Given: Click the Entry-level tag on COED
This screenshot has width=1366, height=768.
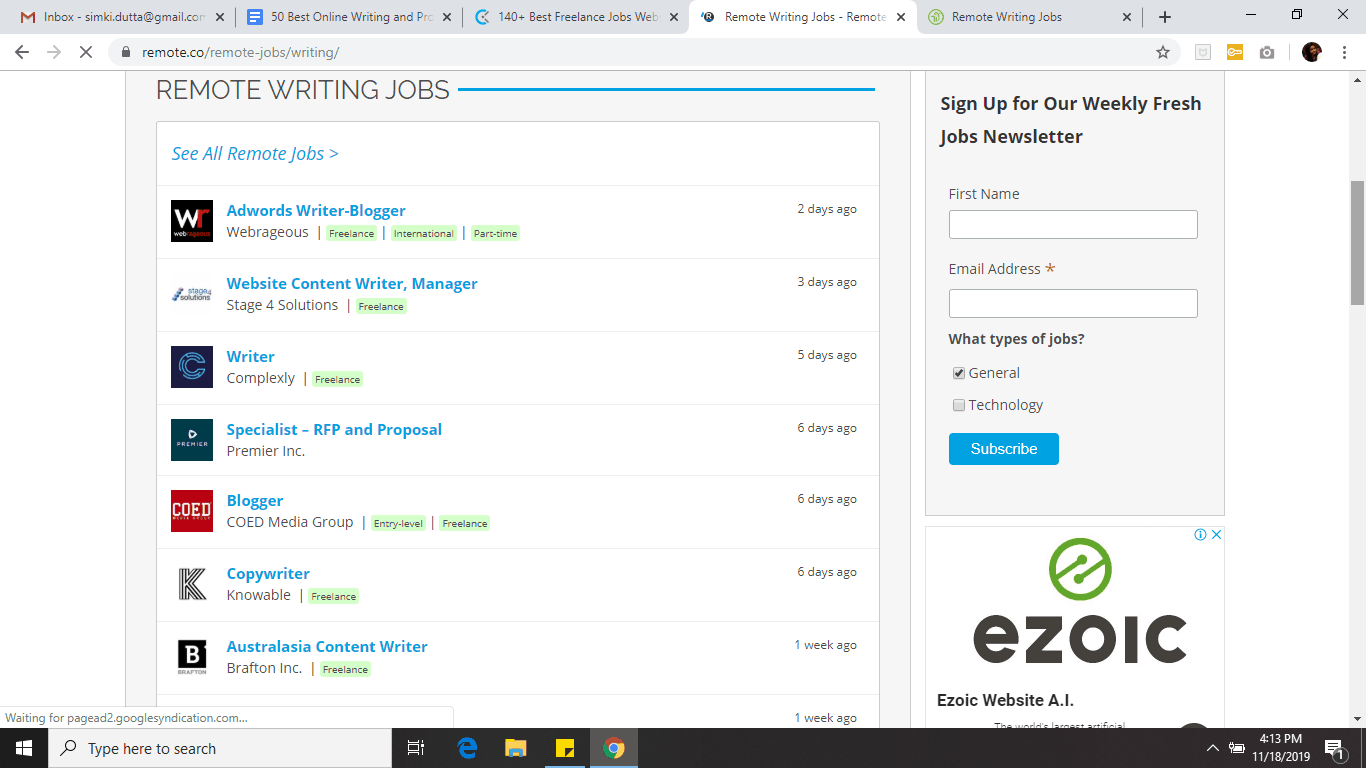Looking at the screenshot, I should 398,523.
